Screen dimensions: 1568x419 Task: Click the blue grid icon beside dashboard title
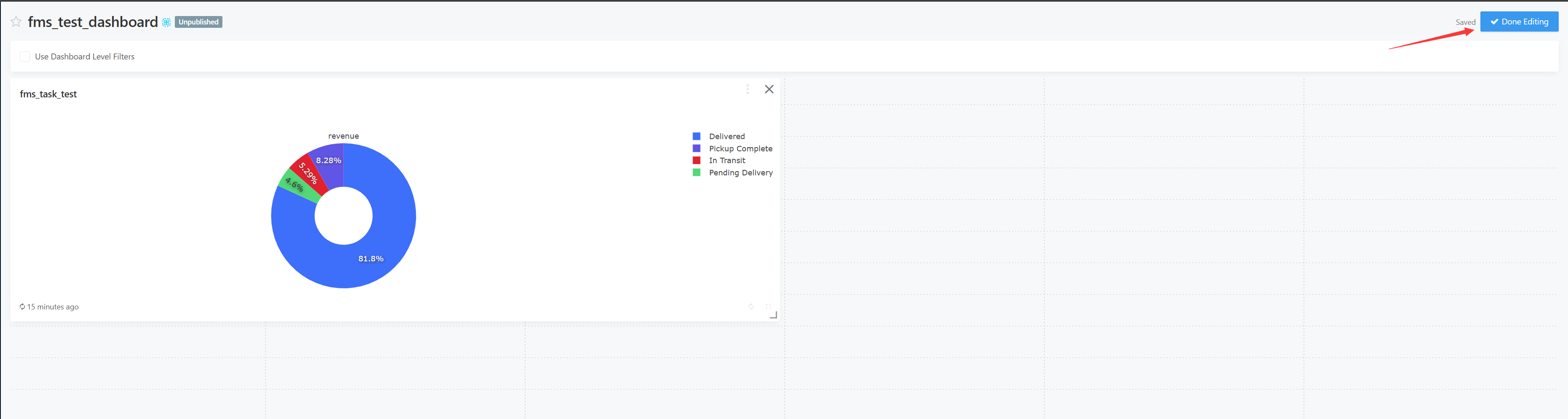pyautogui.click(x=166, y=22)
